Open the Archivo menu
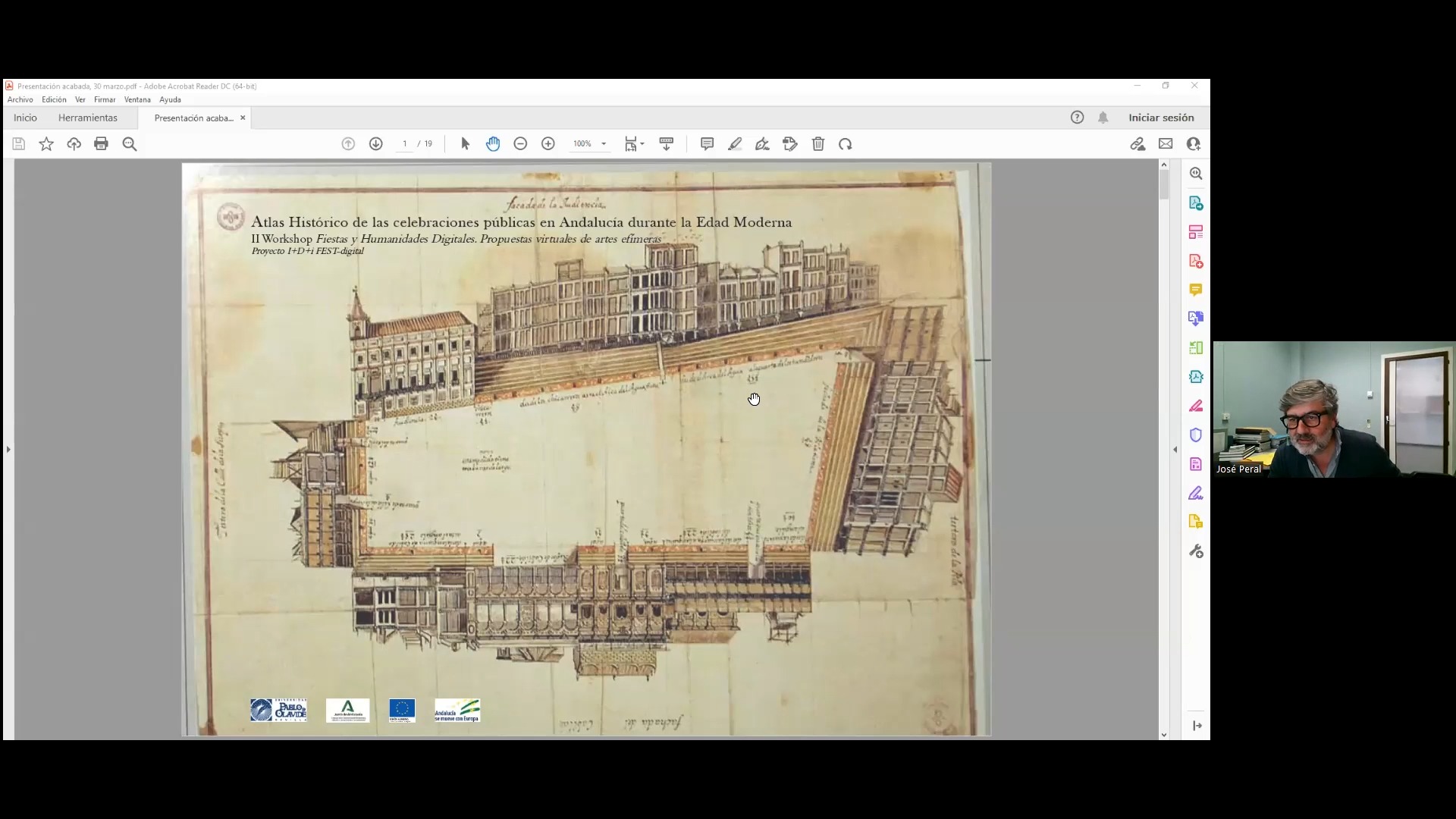Screen dimensions: 1456x819 [x=20, y=100]
